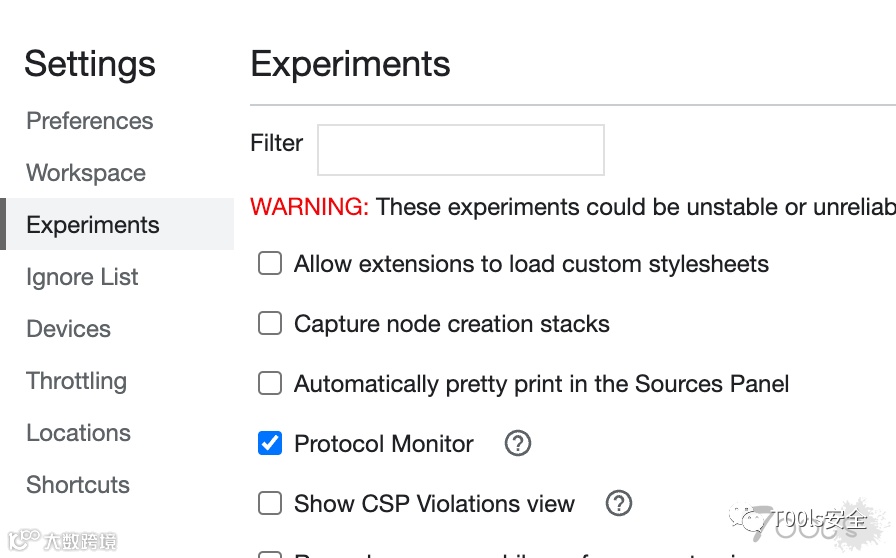Switch to the Workspace tab

click(86, 173)
